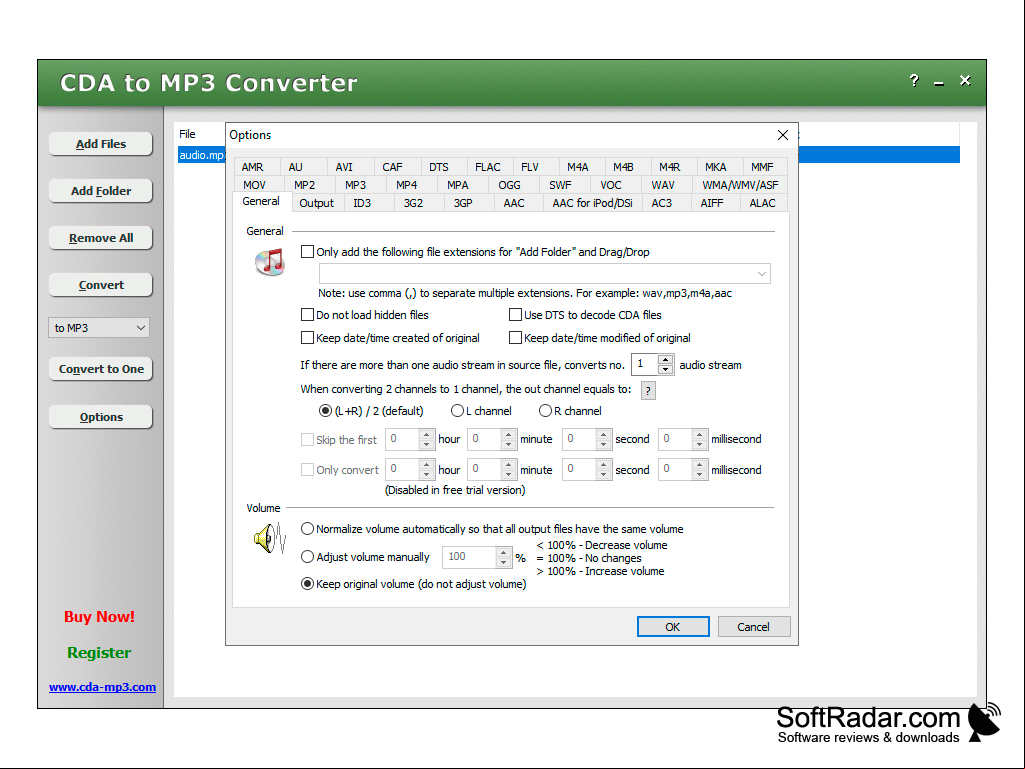Open the AAC for iPod/DSi tab

592,203
